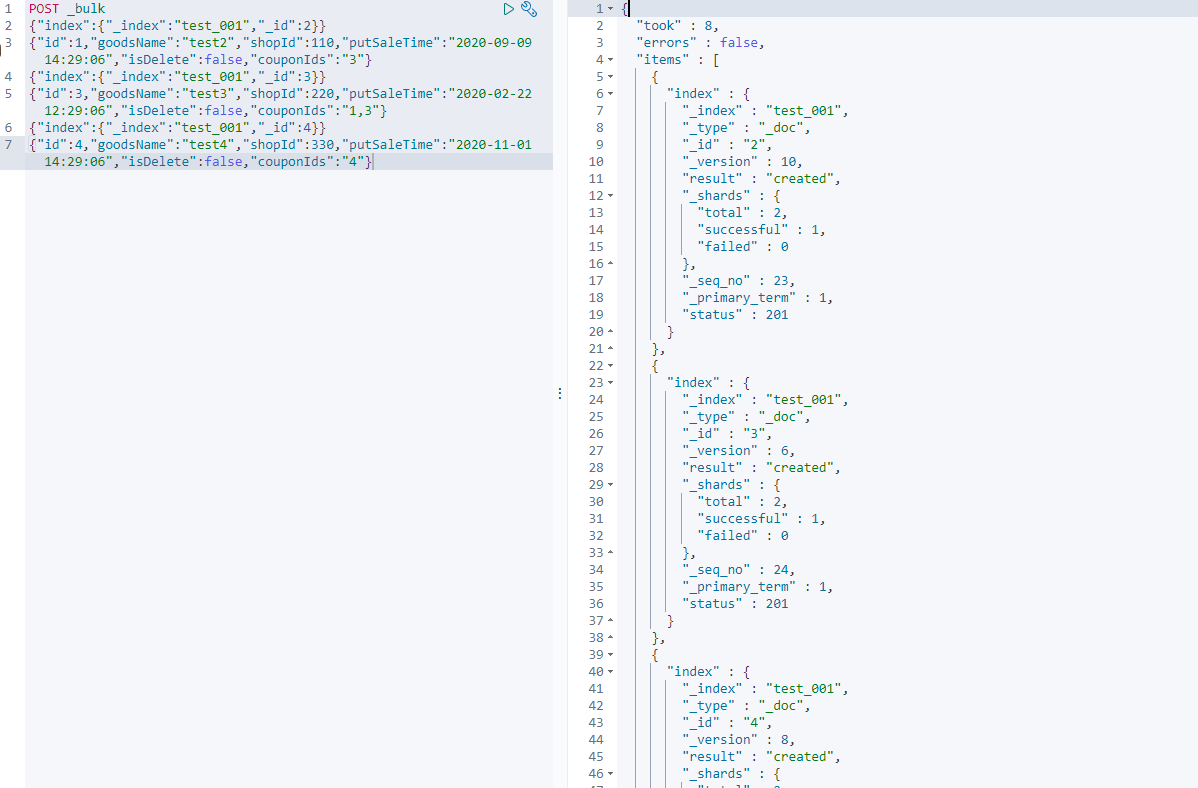Collapse the second response item object on line 22

[609, 364]
